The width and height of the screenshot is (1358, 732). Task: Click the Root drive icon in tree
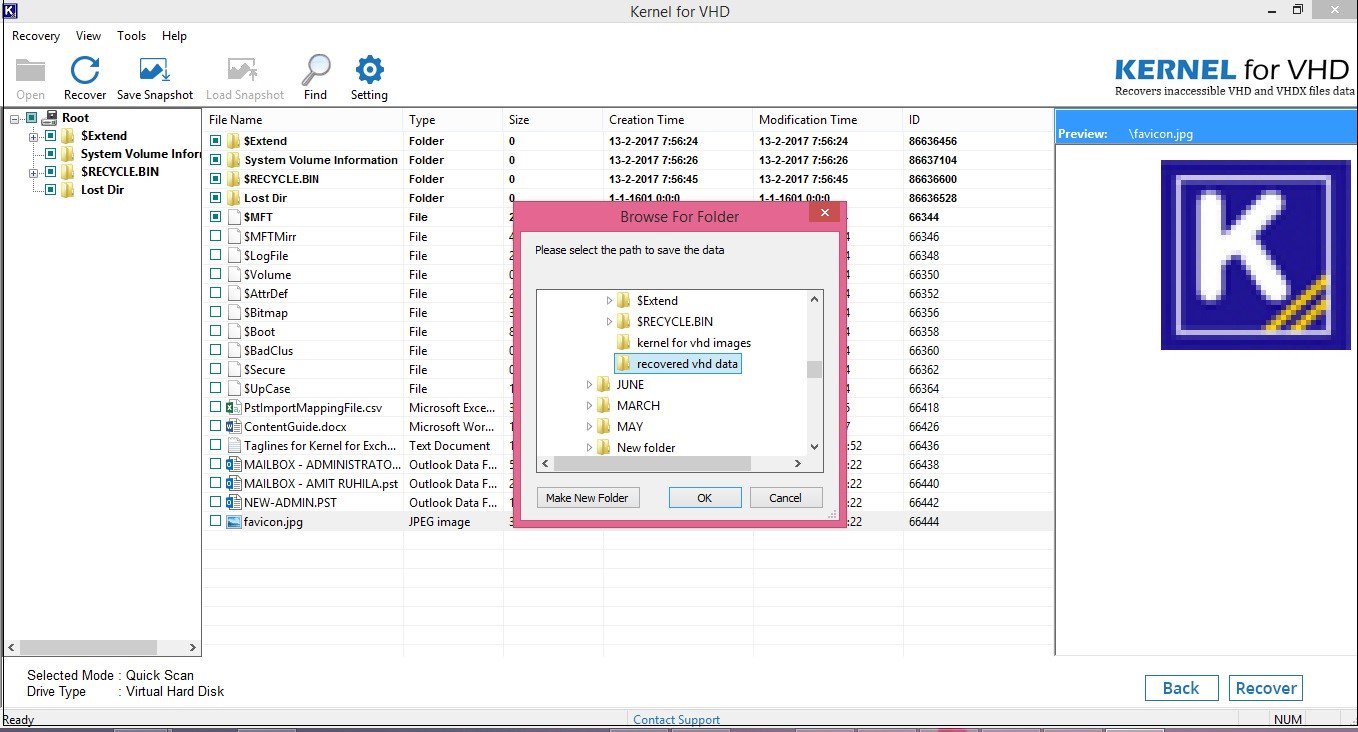(49, 118)
